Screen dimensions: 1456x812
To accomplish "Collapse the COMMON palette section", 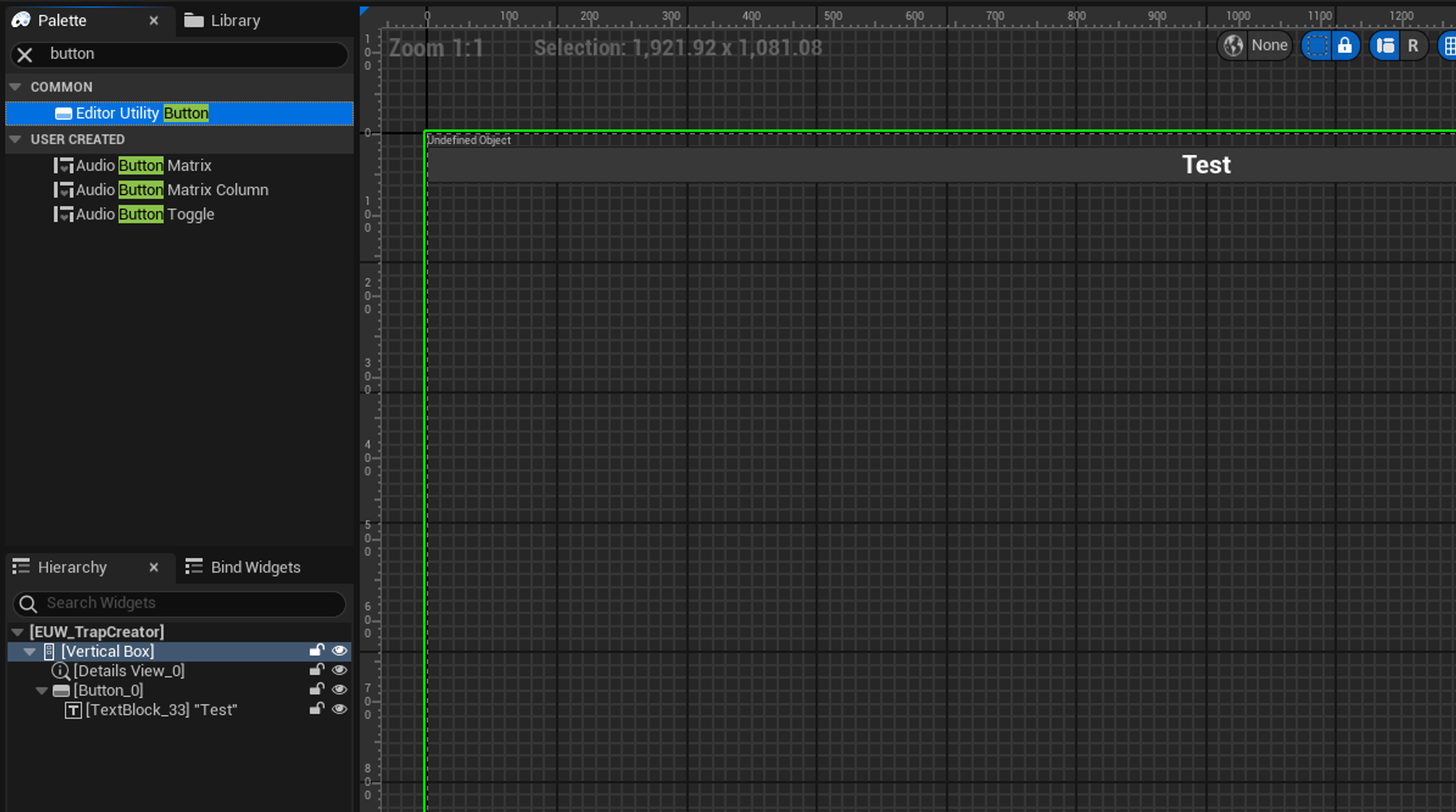I will tap(15, 87).
